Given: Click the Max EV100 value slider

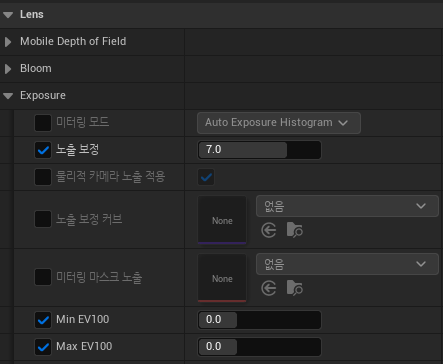Looking at the screenshot, I should tap(259, 347).
